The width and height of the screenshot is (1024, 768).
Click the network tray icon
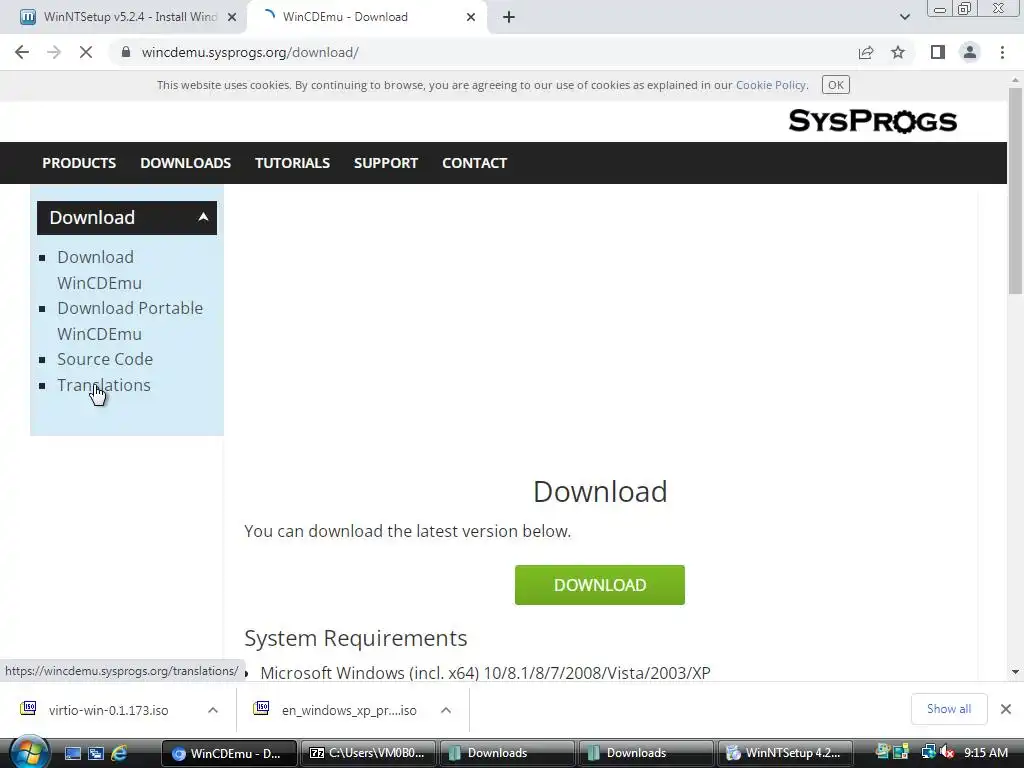(928, 752)
